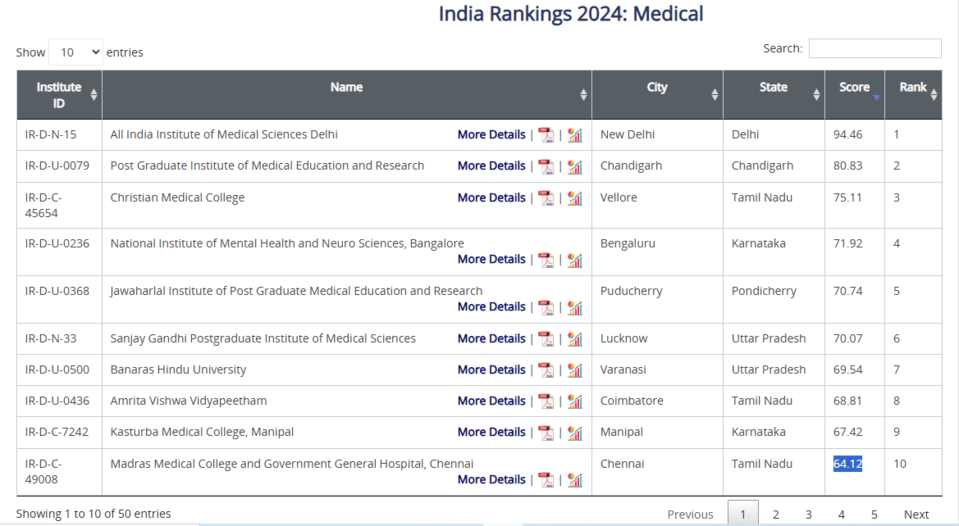Click the highlighted score 64.12
The width and height of the screenshot is (959, 526).
tap(848, 464)
